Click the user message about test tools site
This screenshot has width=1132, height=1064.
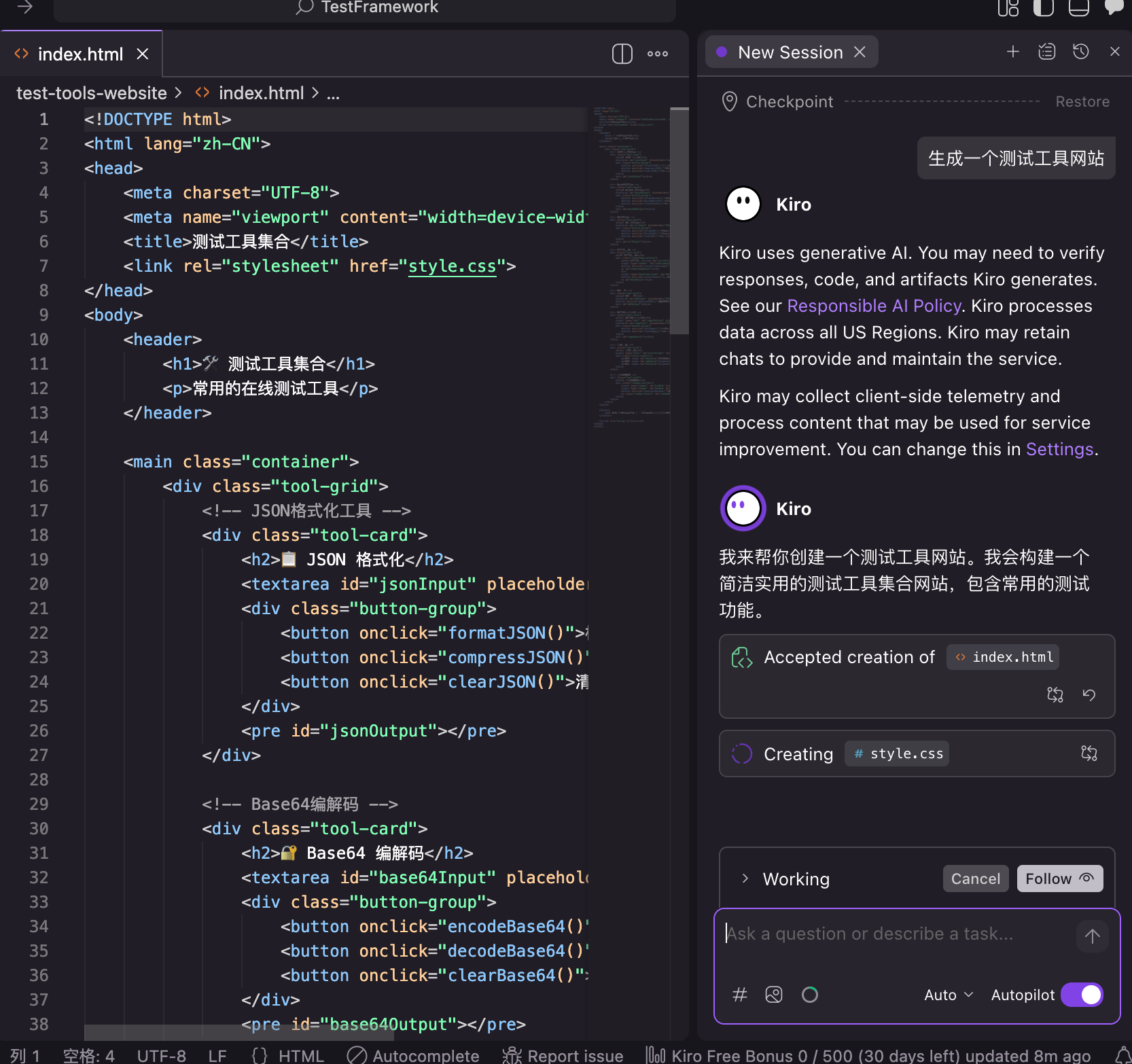click(x=1016, y=158)
